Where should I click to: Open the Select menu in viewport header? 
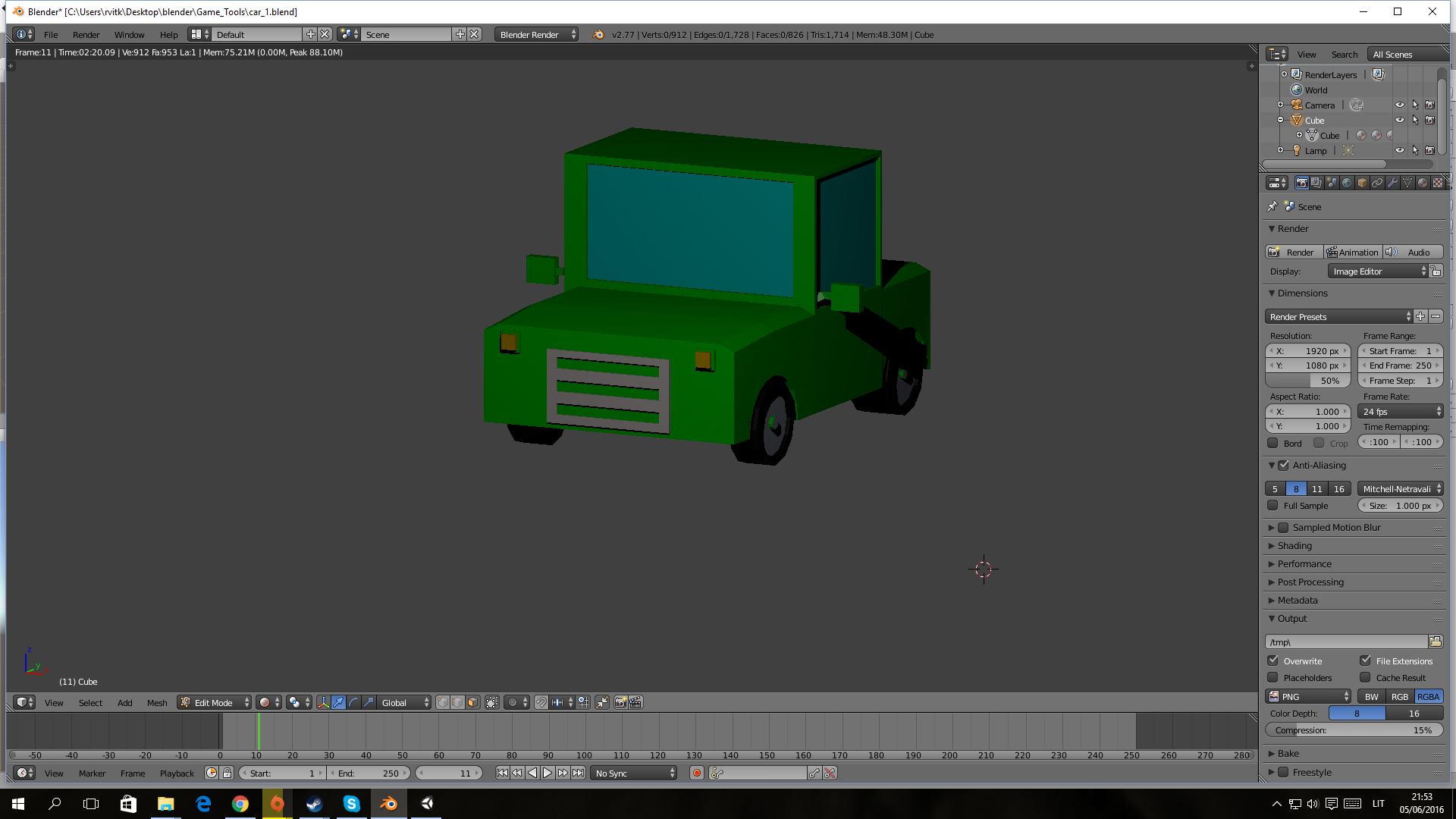pos(90,702)
